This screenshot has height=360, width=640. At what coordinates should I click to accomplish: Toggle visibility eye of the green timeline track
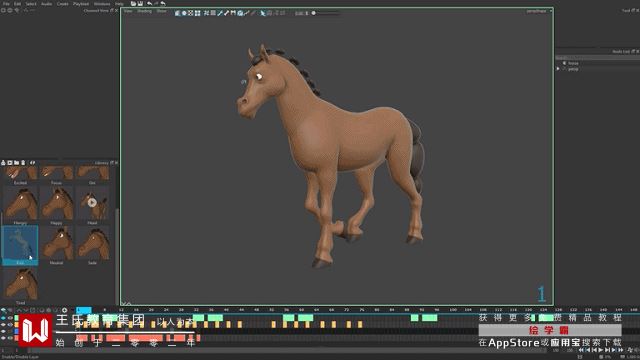(10, 318)
